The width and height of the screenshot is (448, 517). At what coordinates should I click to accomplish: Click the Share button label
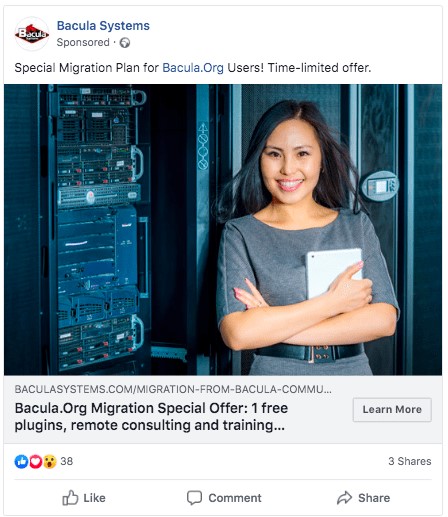pyautogui.click(x=374, y=498)
